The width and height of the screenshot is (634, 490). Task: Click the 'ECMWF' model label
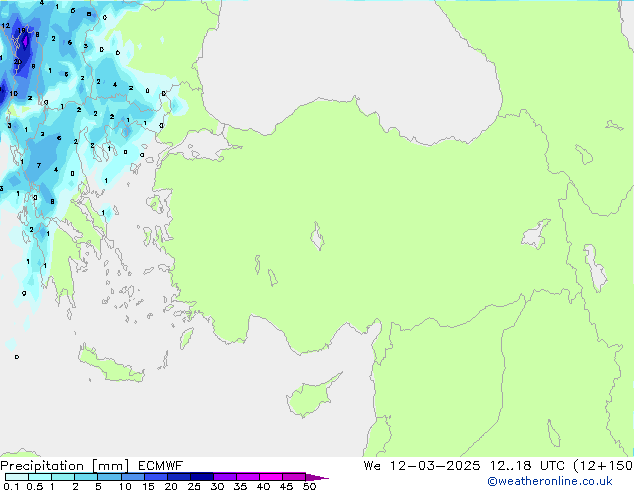point(161,466)
